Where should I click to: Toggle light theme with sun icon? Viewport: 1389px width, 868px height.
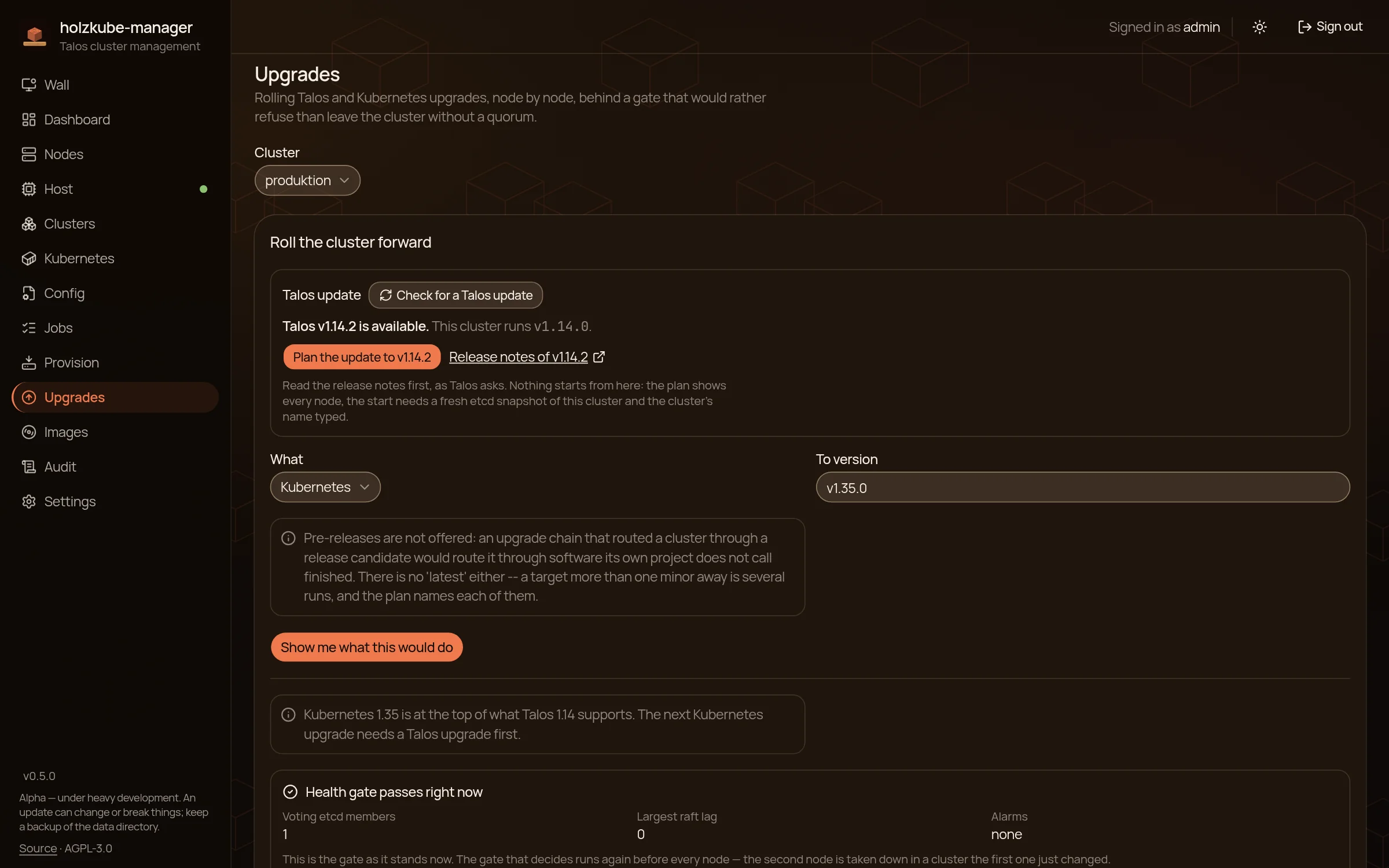coord(1259,27)
